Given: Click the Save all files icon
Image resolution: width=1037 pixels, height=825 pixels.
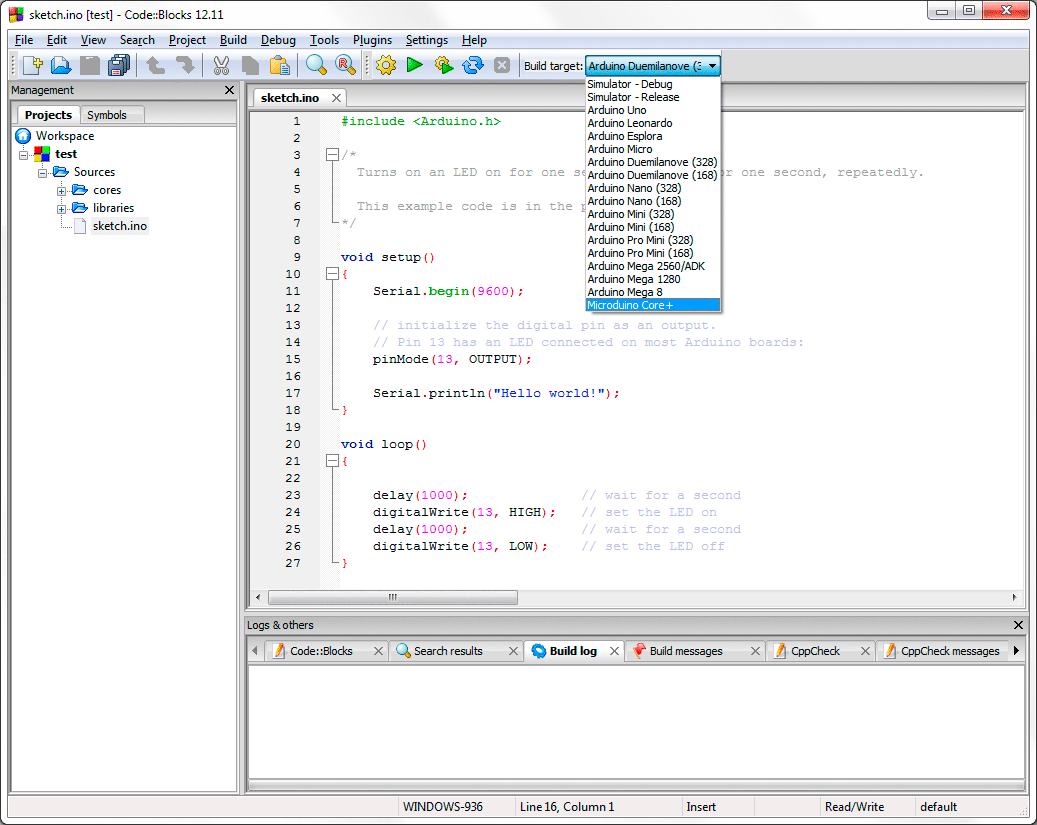Looking at the screenshot, I should (119, 65).
